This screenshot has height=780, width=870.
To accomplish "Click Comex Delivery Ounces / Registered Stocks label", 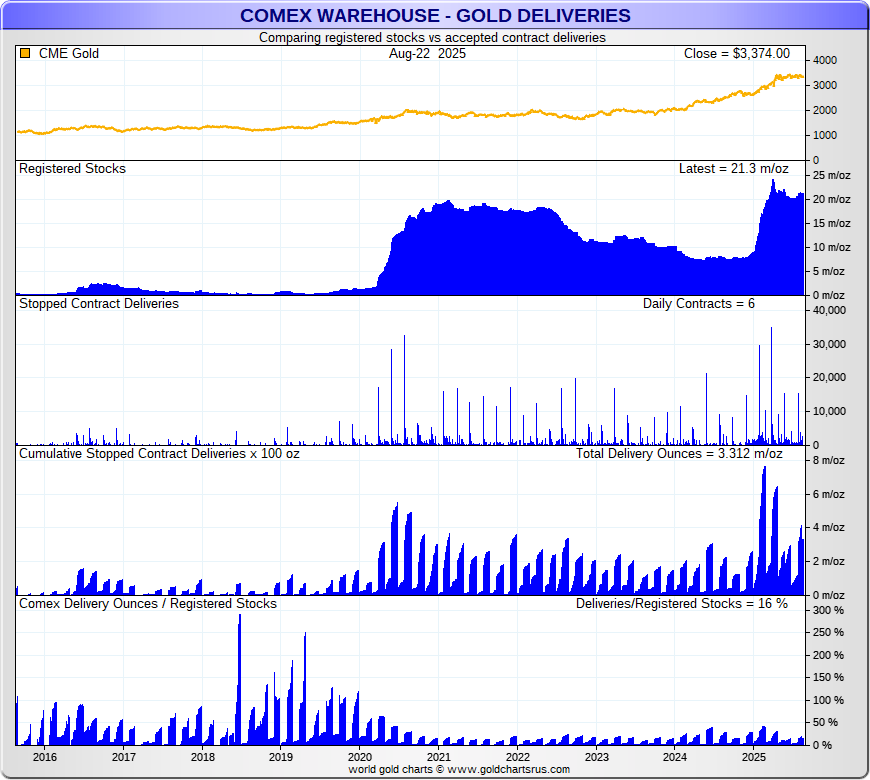I will point(147,603).
